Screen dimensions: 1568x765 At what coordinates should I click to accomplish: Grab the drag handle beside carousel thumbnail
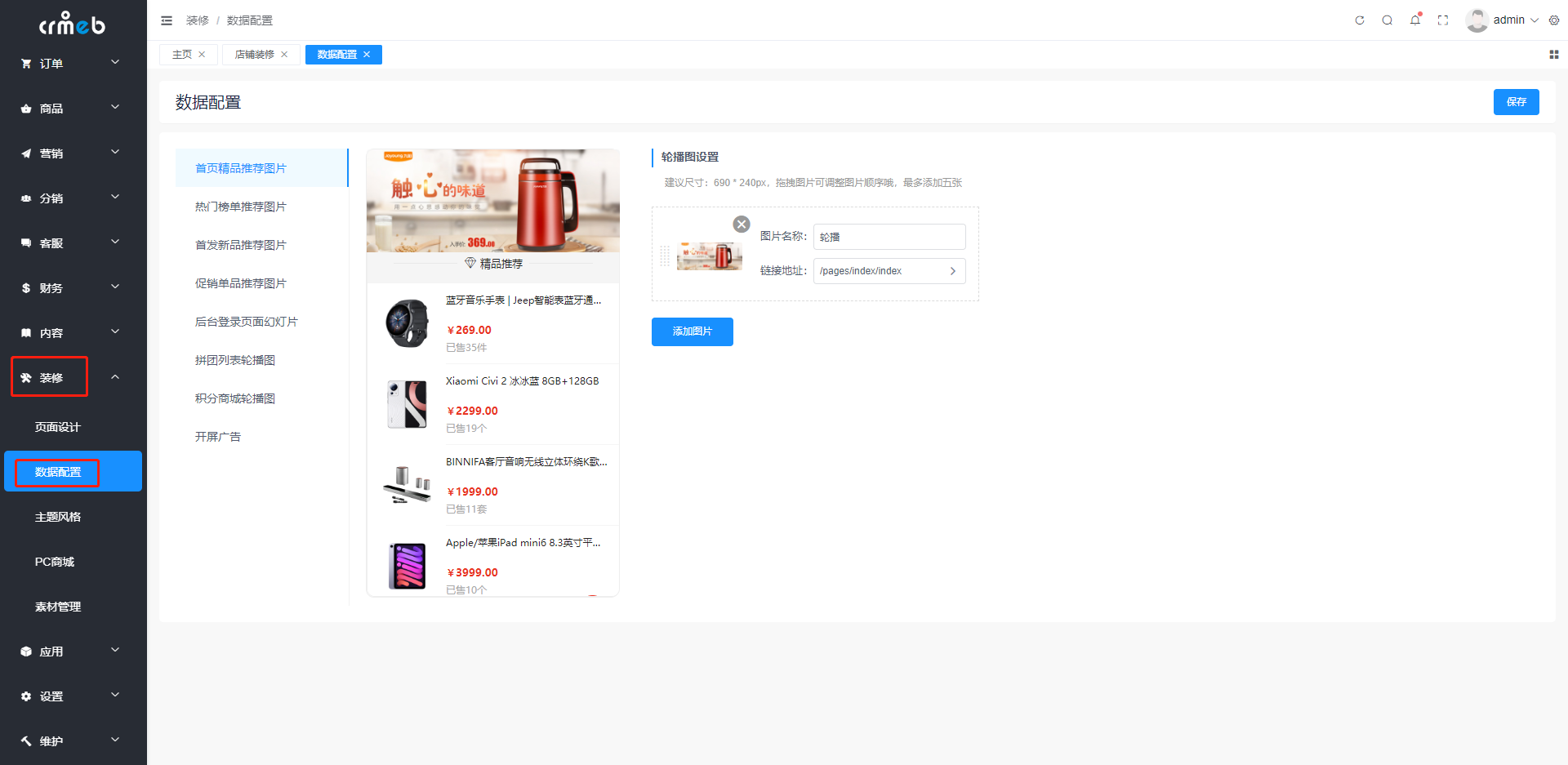(665, 256)
